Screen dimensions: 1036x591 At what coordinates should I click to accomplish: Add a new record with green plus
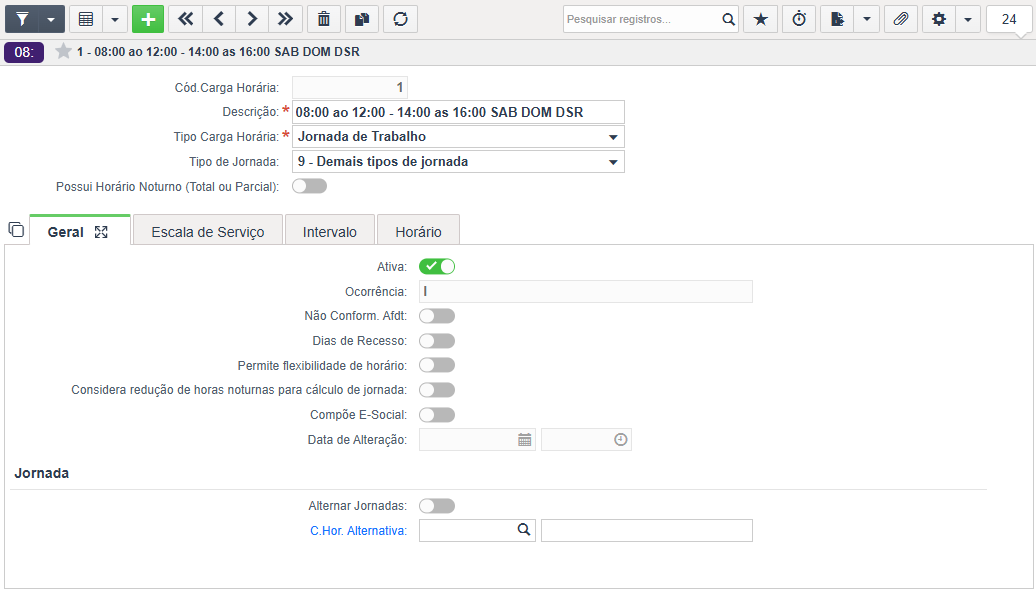click(148, 19)
